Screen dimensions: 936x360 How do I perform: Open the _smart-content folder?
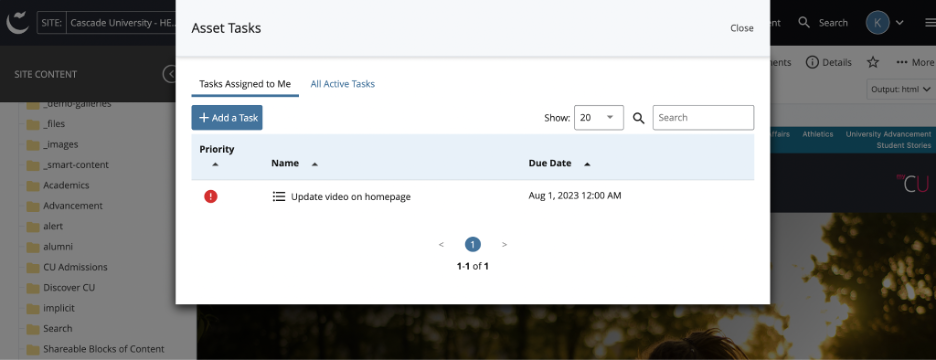(x=76, y=164)
